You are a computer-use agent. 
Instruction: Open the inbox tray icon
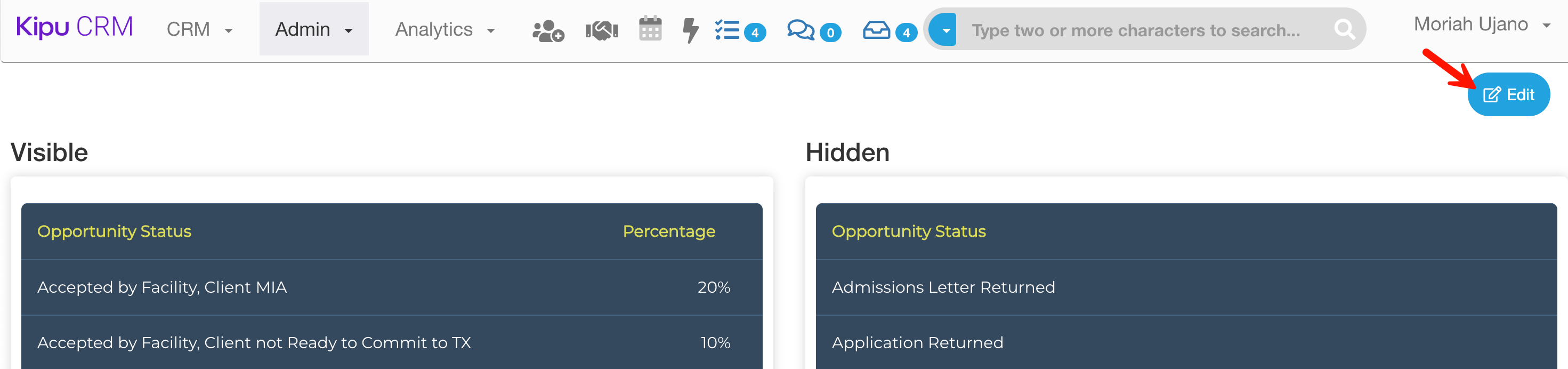point(877,30)
